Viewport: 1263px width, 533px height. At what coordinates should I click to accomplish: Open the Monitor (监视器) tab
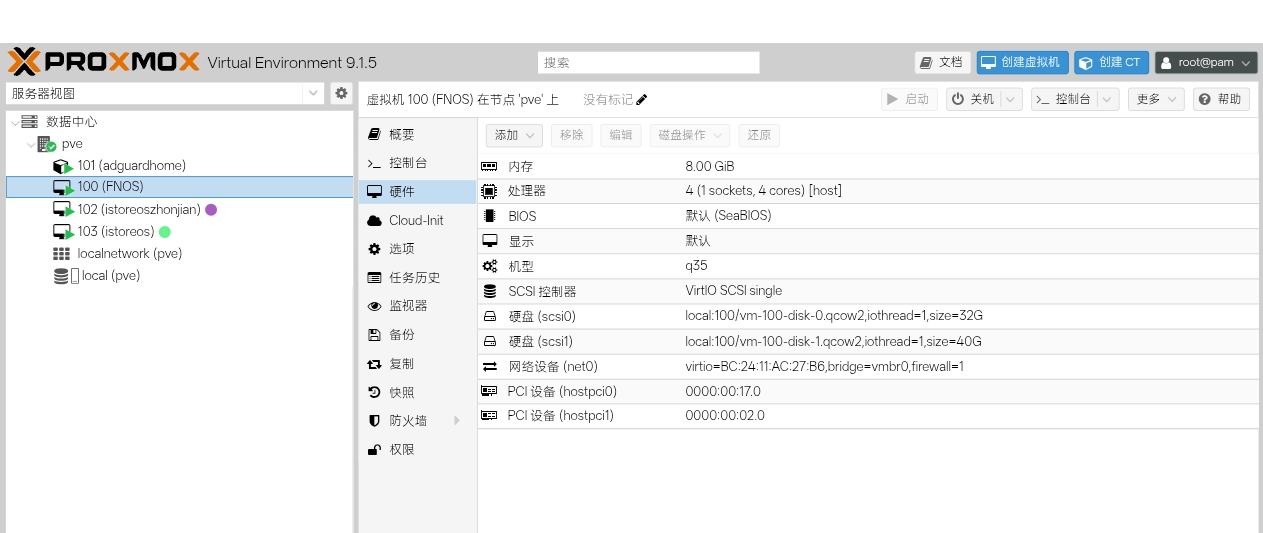pos(417,306)
